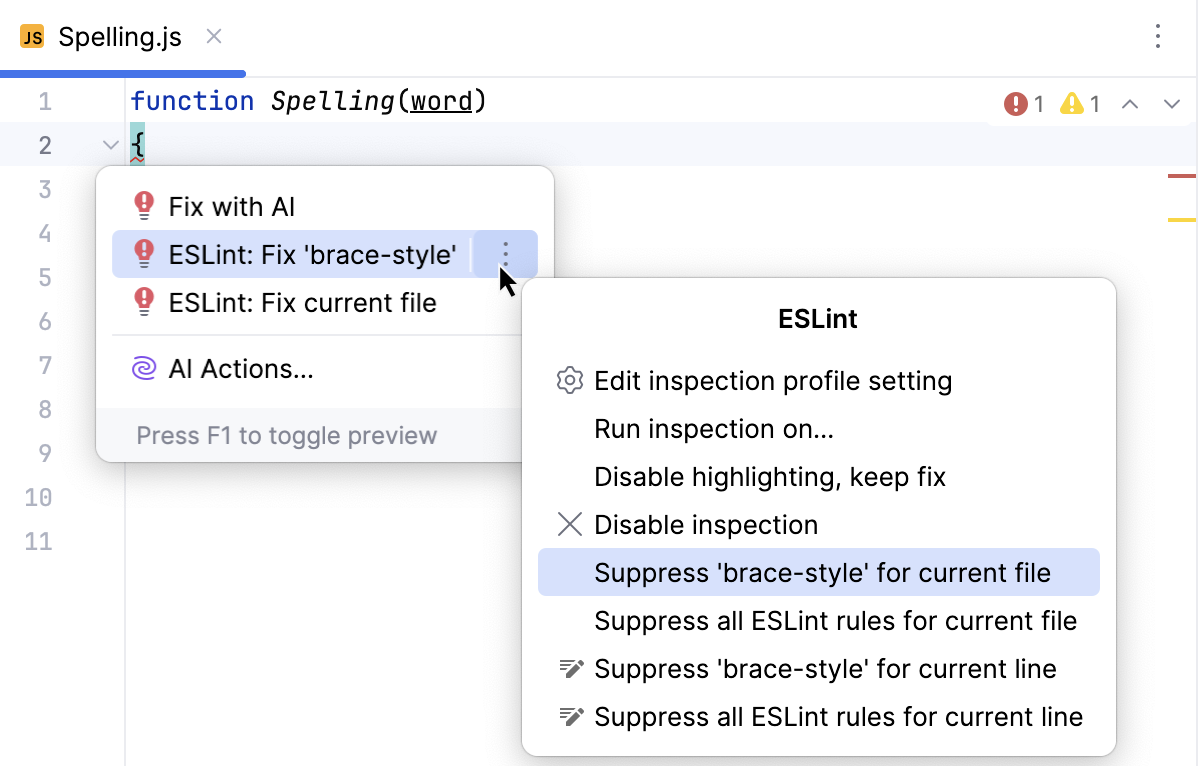
Task: Click the JS file type icon on the editor tab
Action: 32,36
